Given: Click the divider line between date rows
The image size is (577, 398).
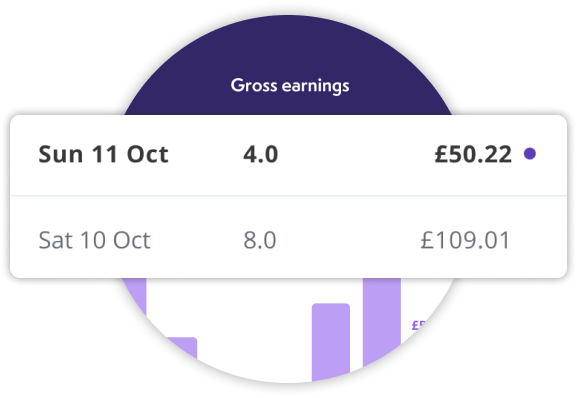Looking at the screenshot, I should (x=288, y=196).
